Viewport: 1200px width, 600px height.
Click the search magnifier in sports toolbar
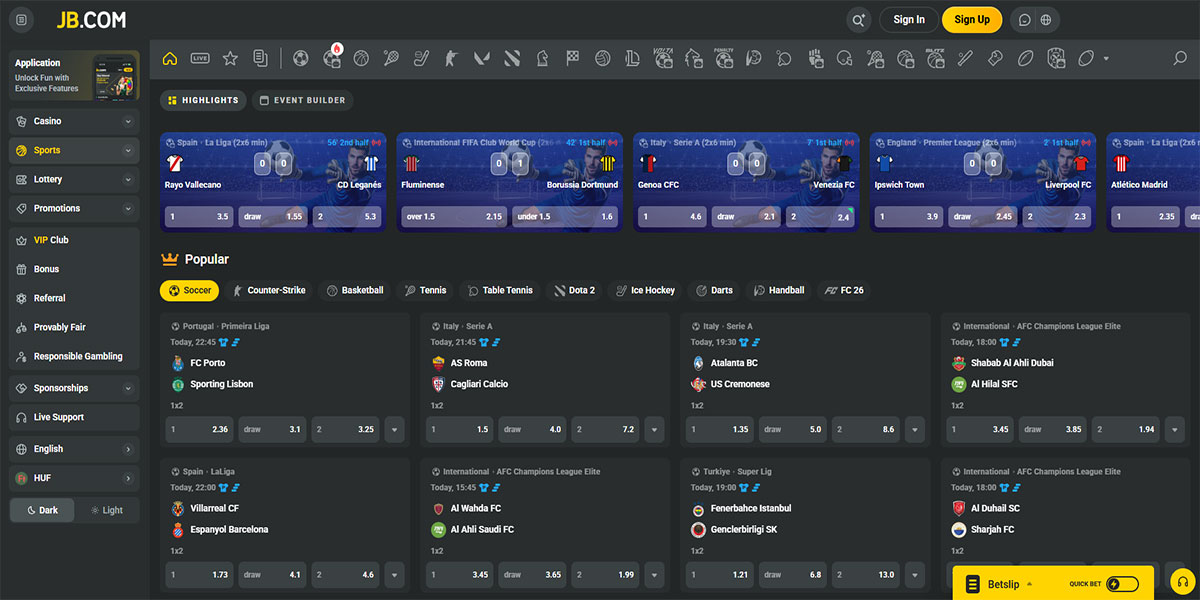click(1180, 59)
